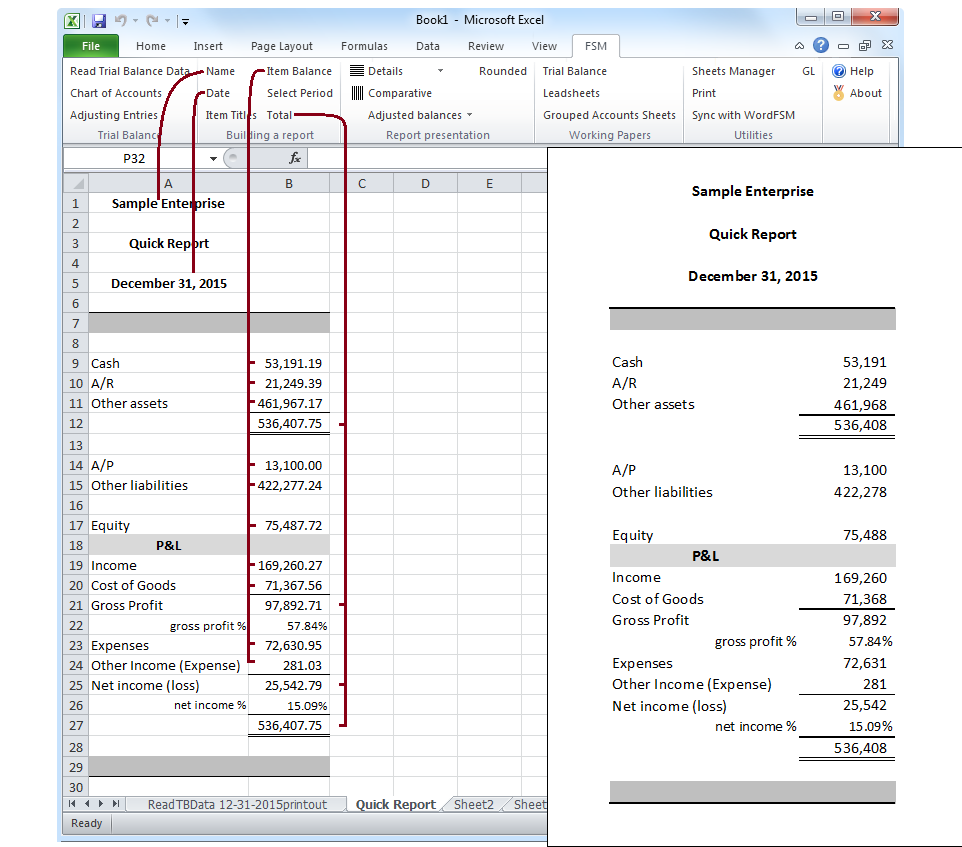Viewport: 962px width, 847px height.
Task: Click the About medal icon
Action: 840,92
